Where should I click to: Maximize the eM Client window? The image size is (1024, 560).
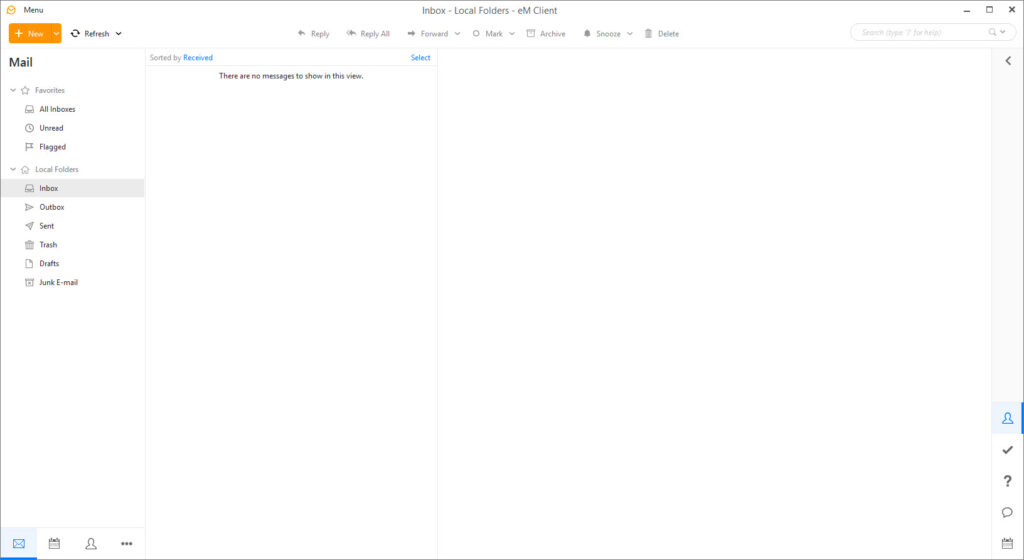989,10
